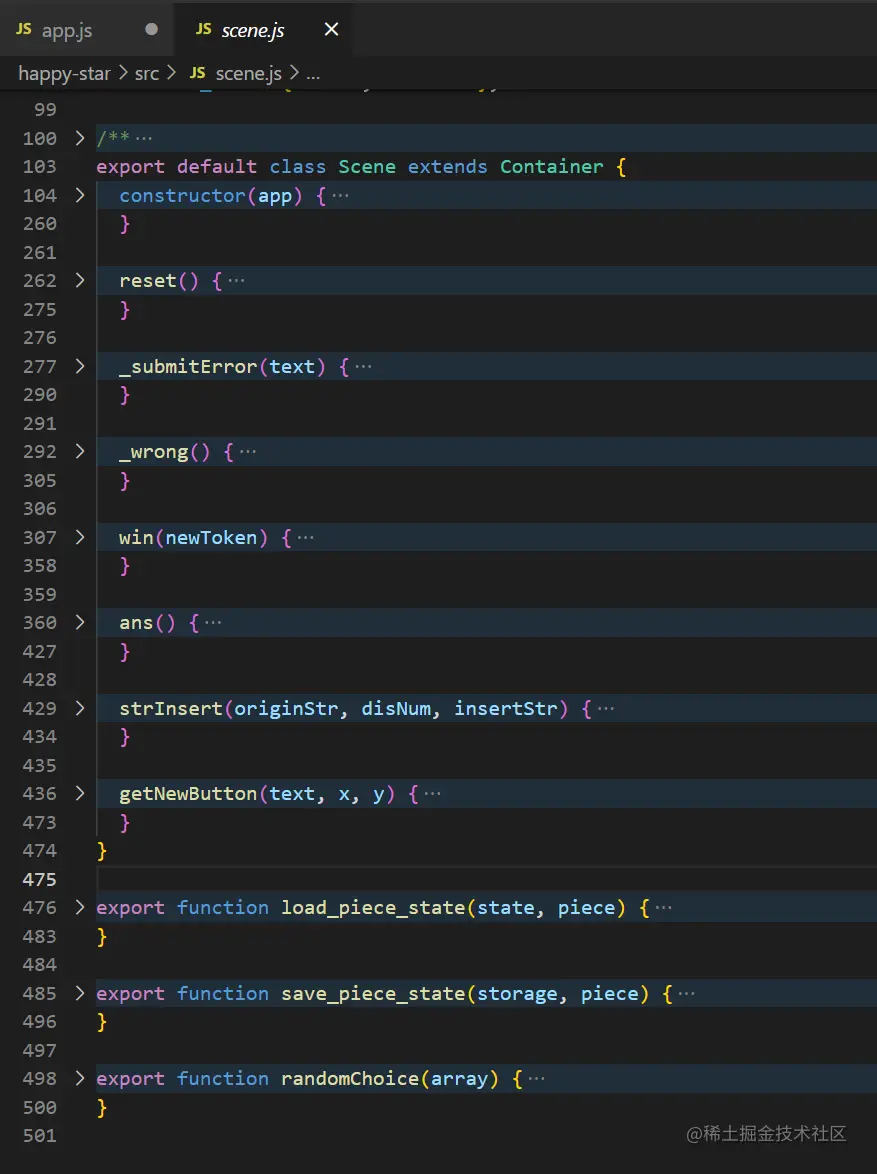Click folded ellipsis after strInsert signature
877x1174 pixels.
point(606,709)
